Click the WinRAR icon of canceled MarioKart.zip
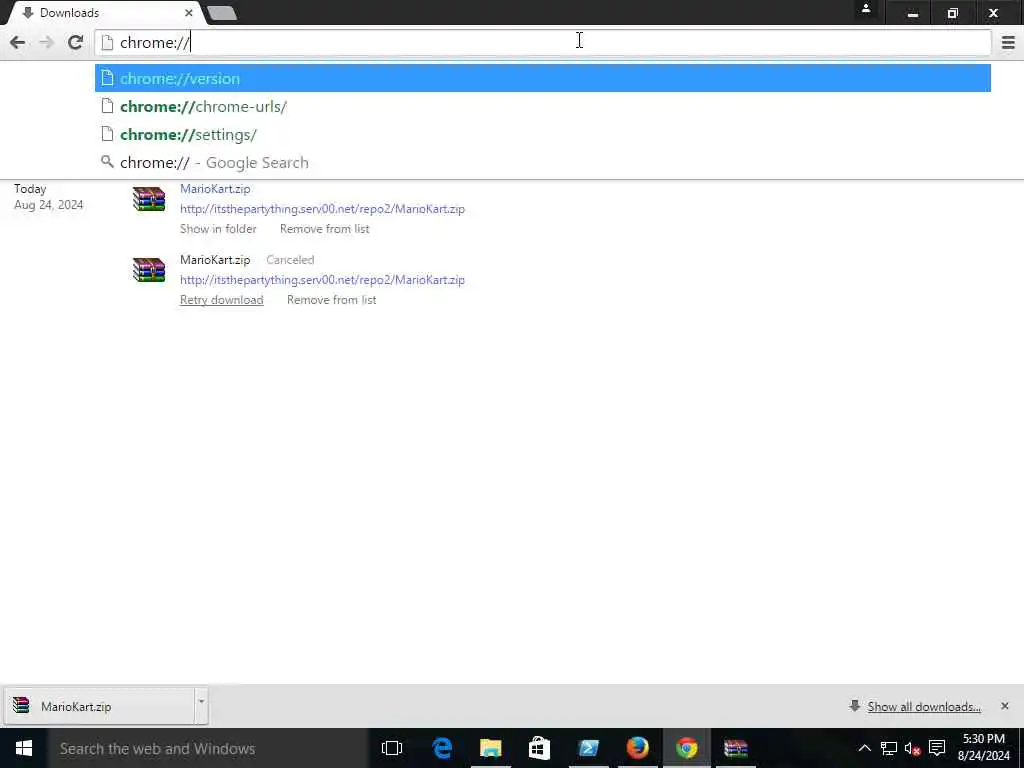 point(149,270)
